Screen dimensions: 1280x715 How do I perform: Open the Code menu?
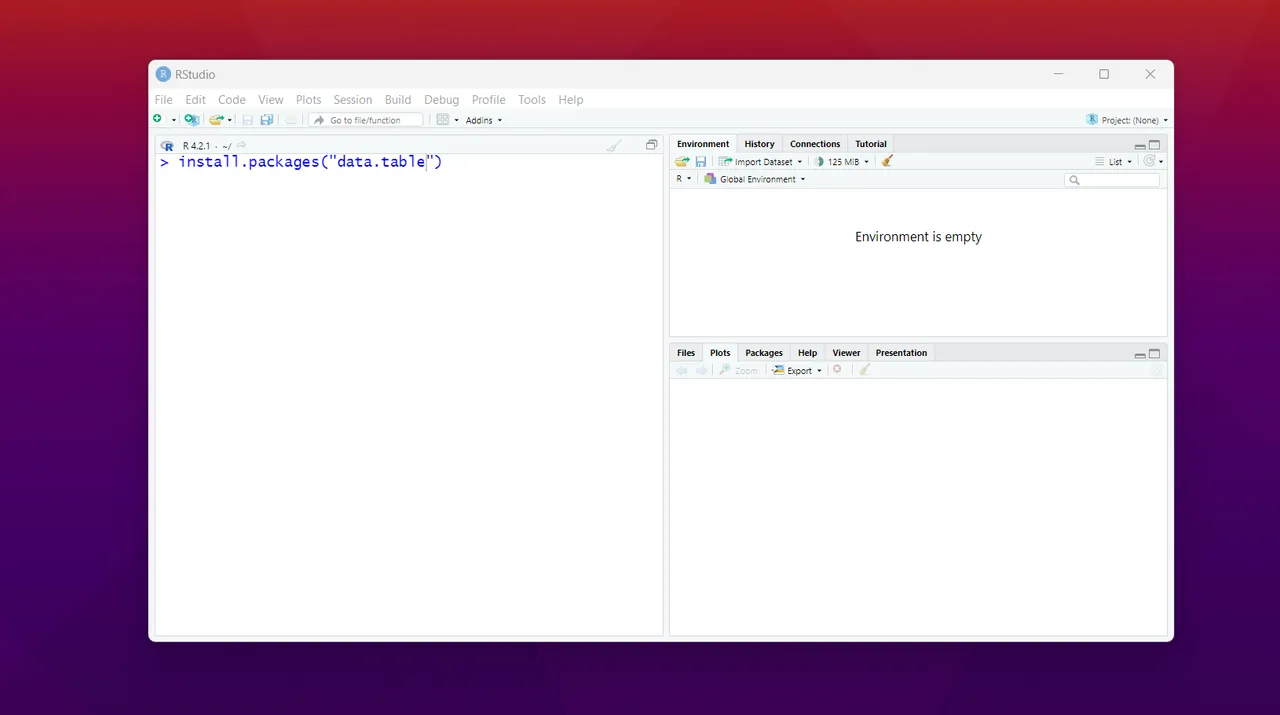point(232,100)
